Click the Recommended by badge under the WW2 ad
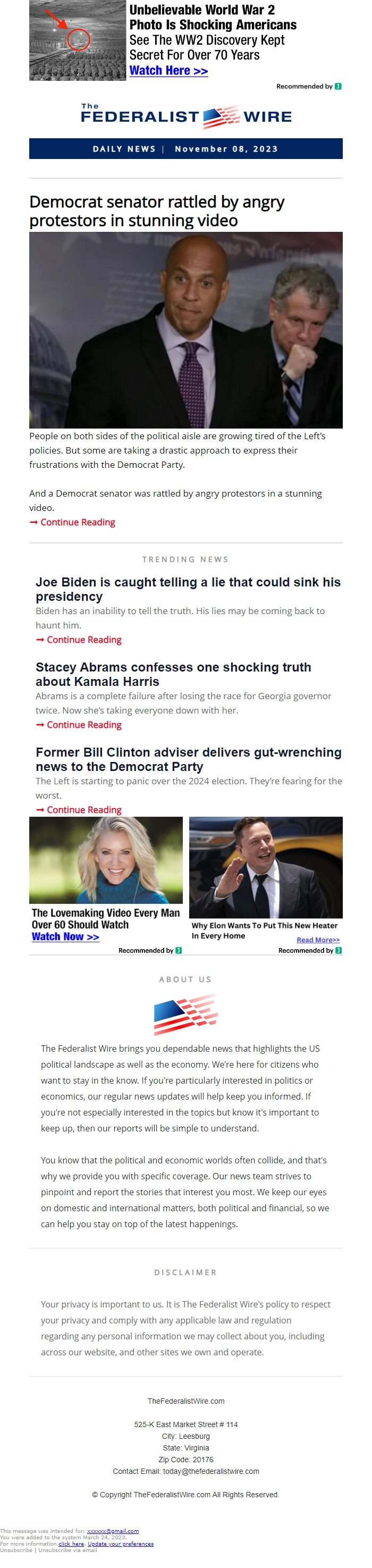Screen dimensions: 372x1568 point(309,87)
